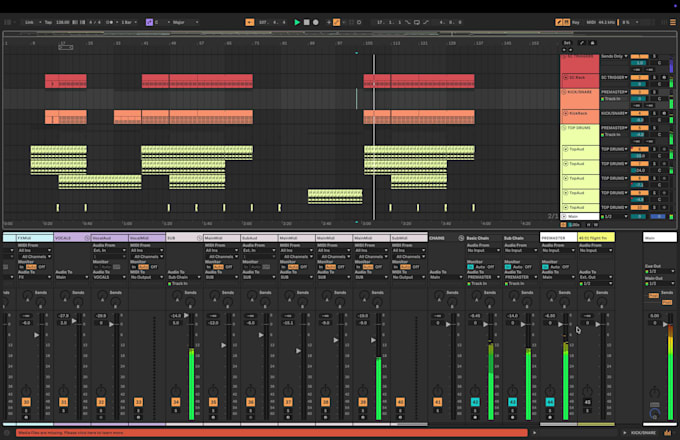Click the missing media files warning bar

pyautogui.click(x=272, y=433)
